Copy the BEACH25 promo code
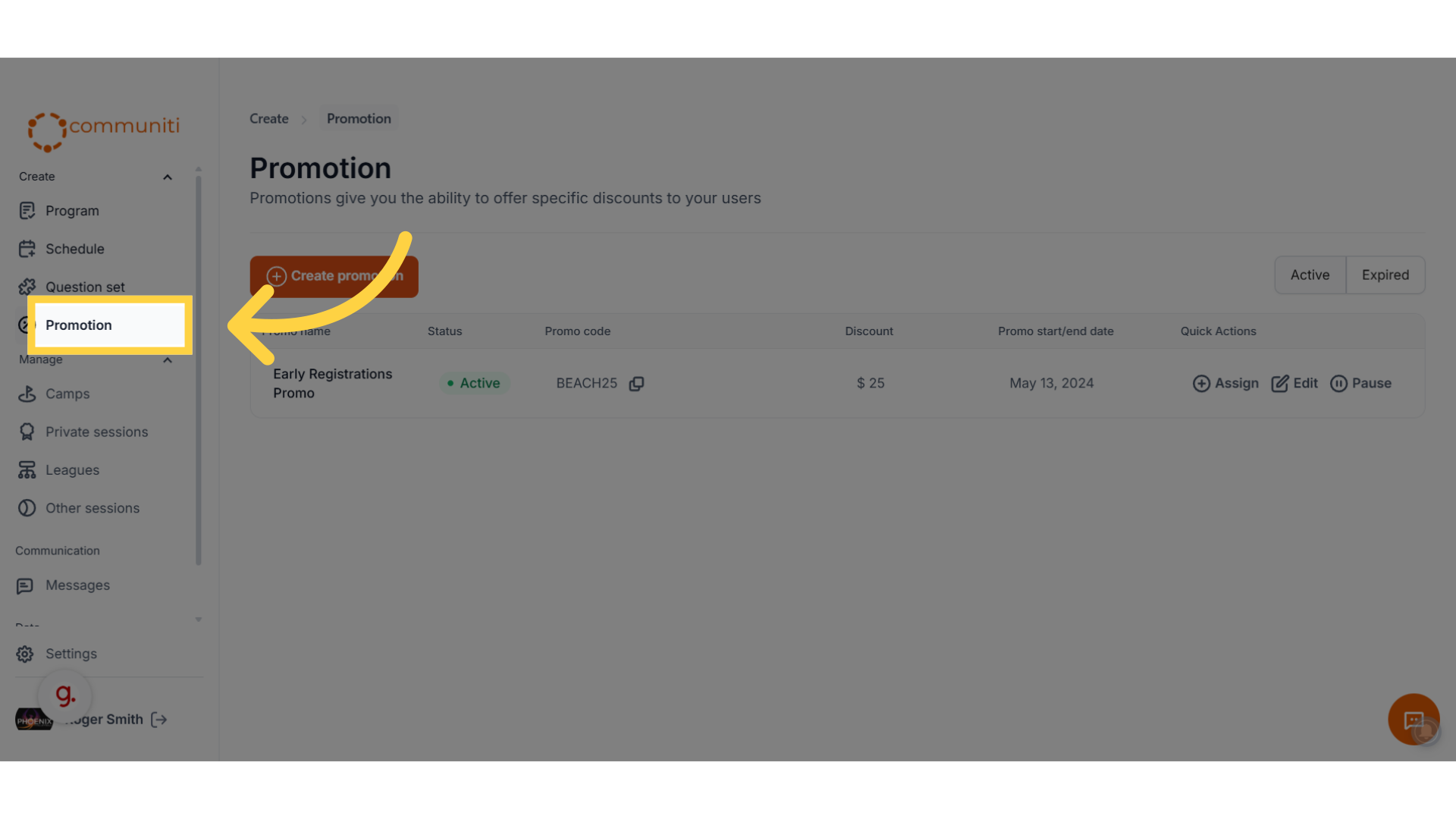This screenshot has height=819, width=1456. tap(637, 384)
